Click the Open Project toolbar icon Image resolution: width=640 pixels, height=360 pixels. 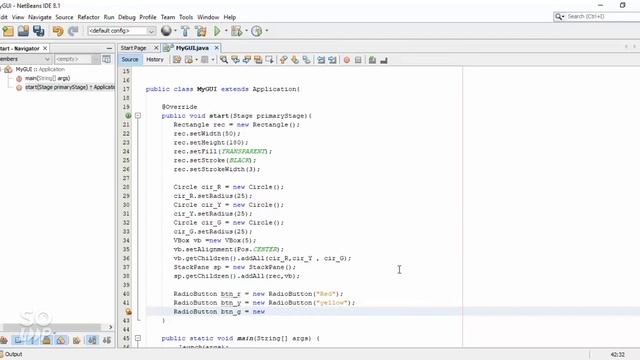coord(23,31)
